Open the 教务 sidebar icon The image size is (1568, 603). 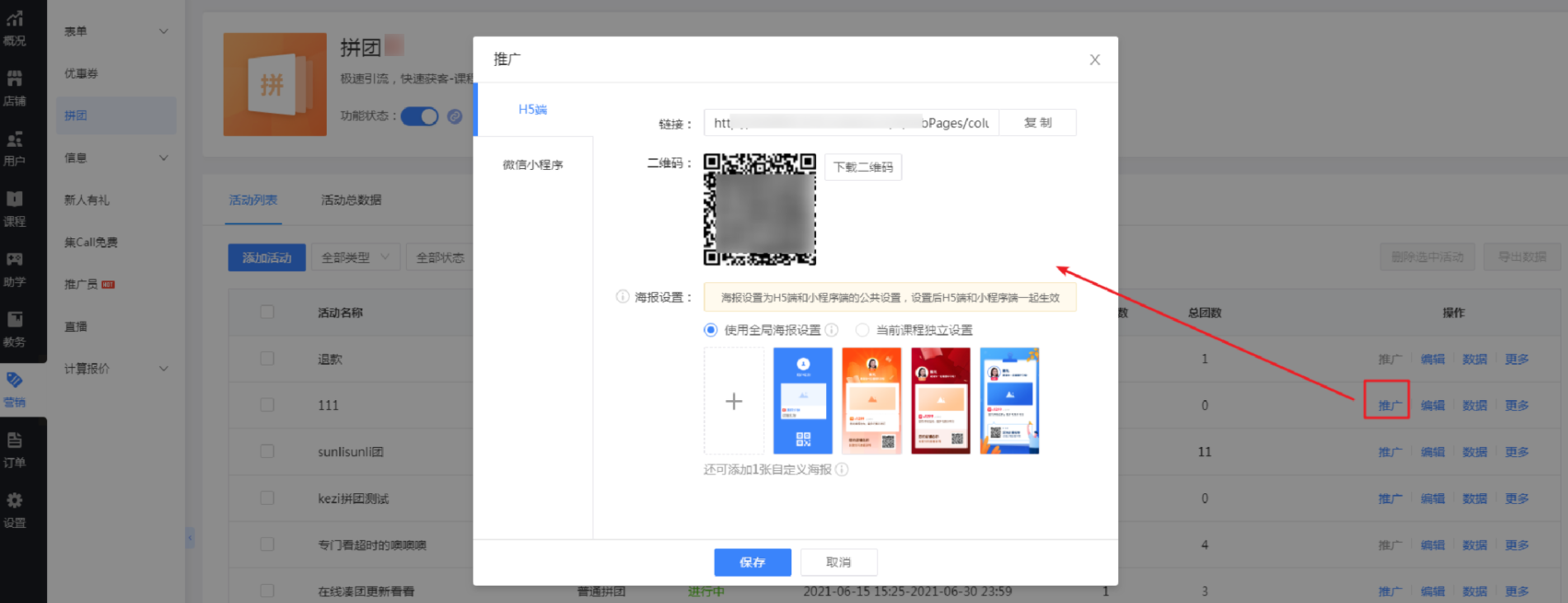[15, 330]
